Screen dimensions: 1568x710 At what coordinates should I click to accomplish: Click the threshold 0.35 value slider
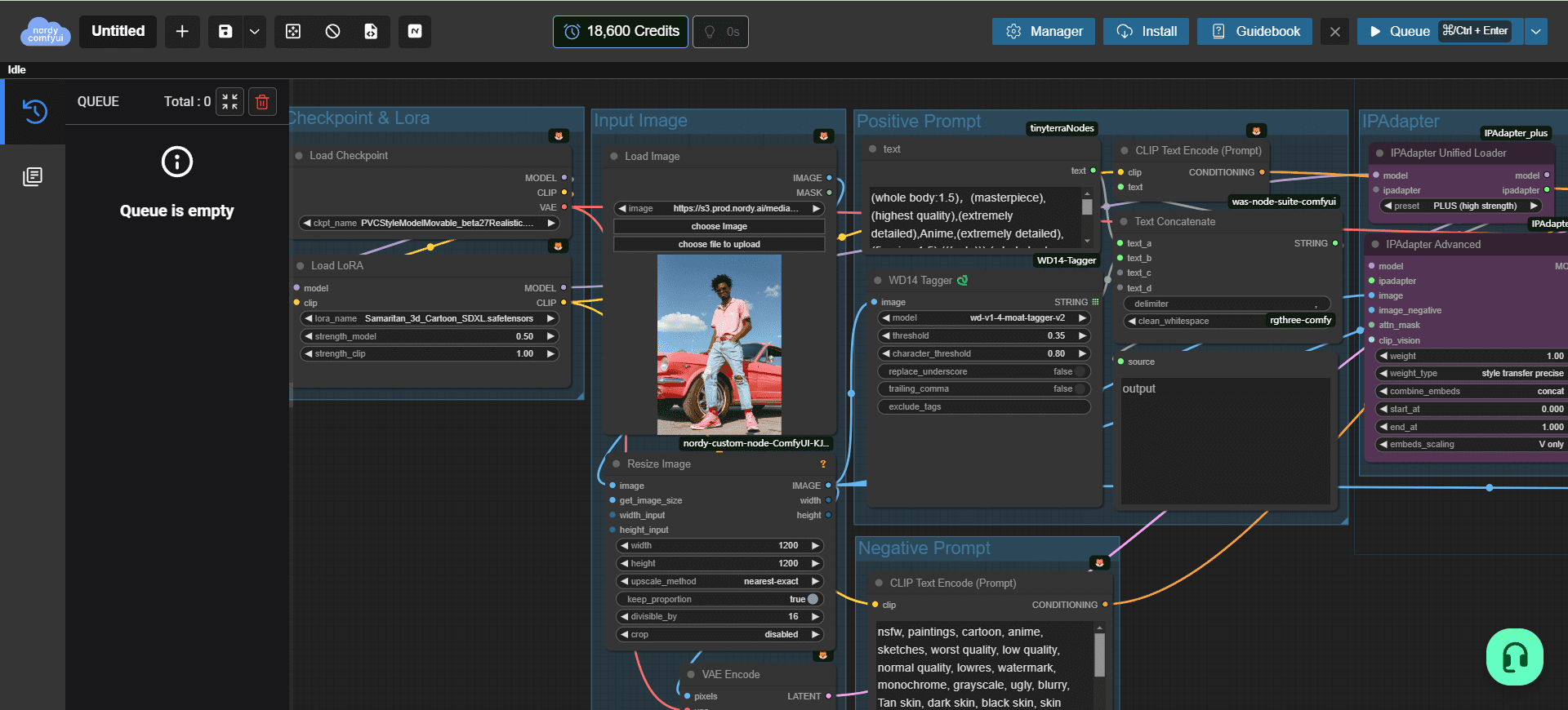coord(985,335)
